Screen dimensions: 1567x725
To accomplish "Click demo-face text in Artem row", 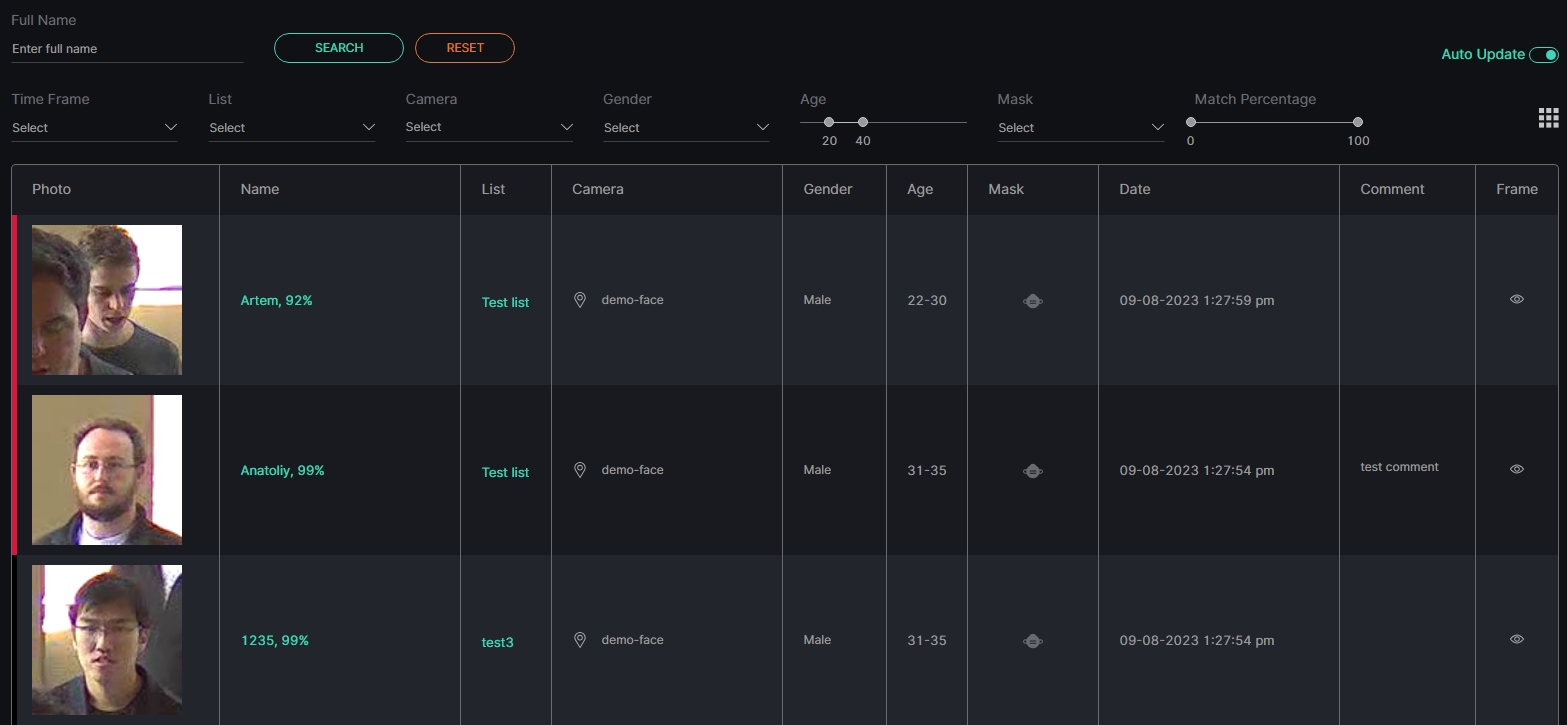I will pos(632,300).
